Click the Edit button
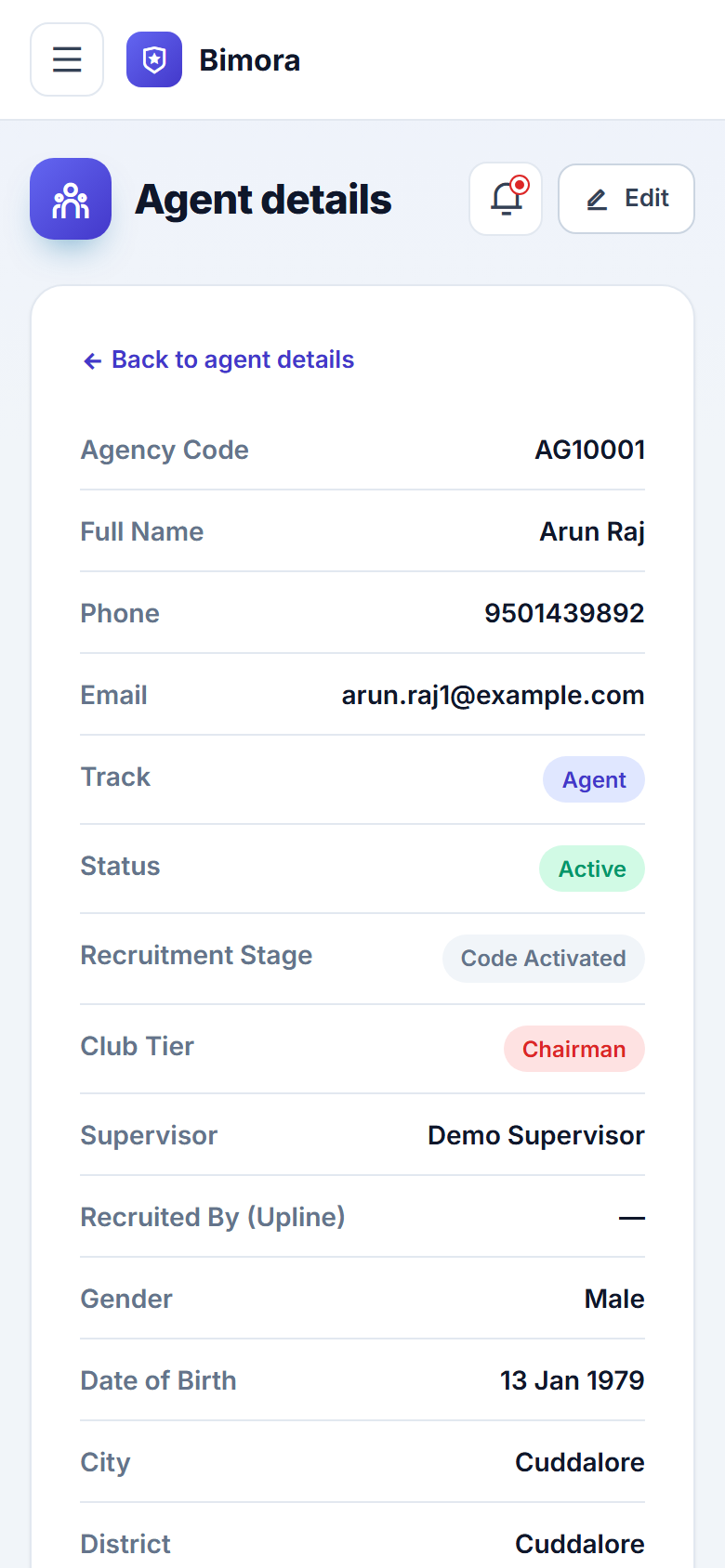725x1568 pixels. (626, 199)
